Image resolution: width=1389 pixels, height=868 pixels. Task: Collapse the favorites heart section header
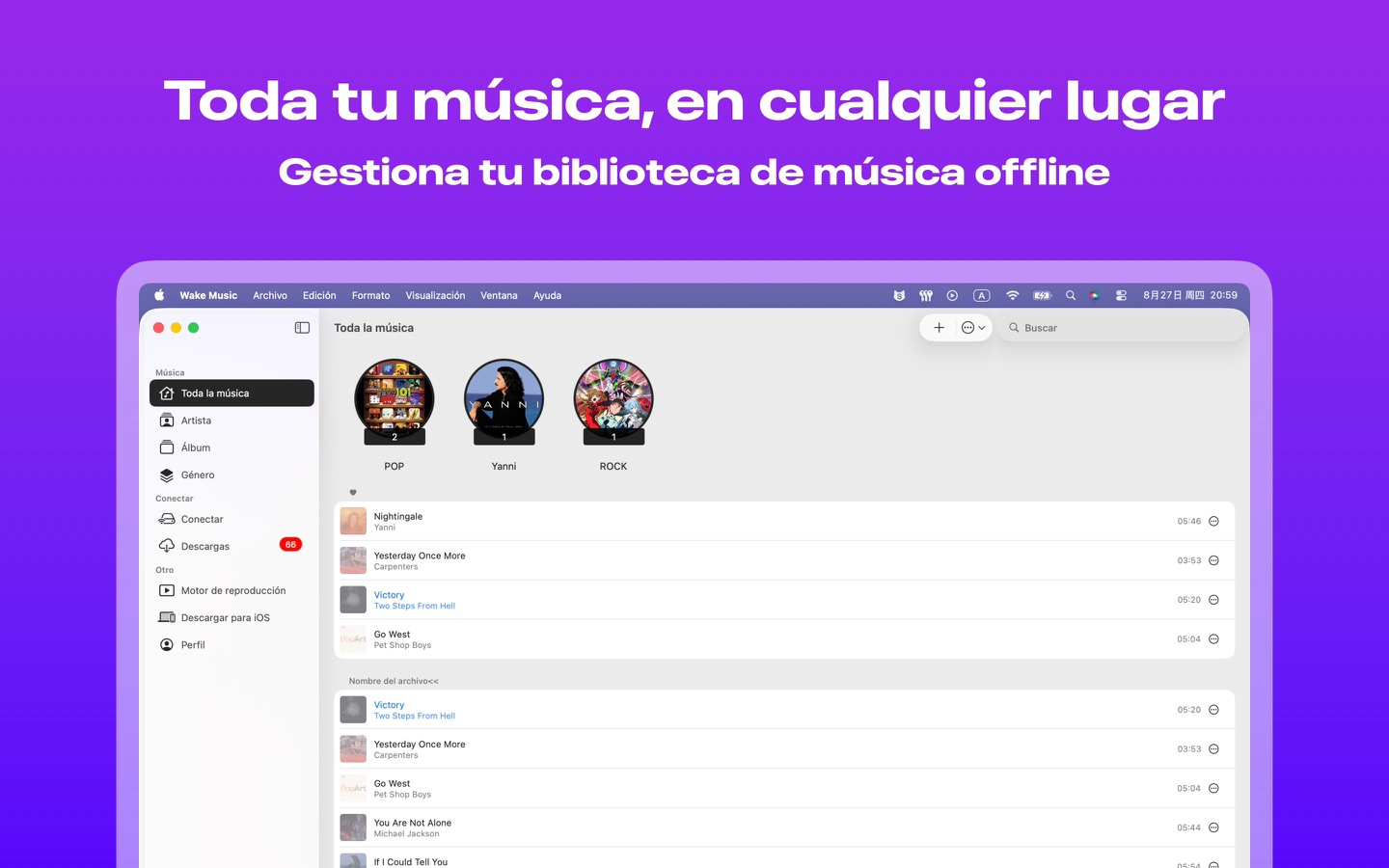(x=353, y=492)
